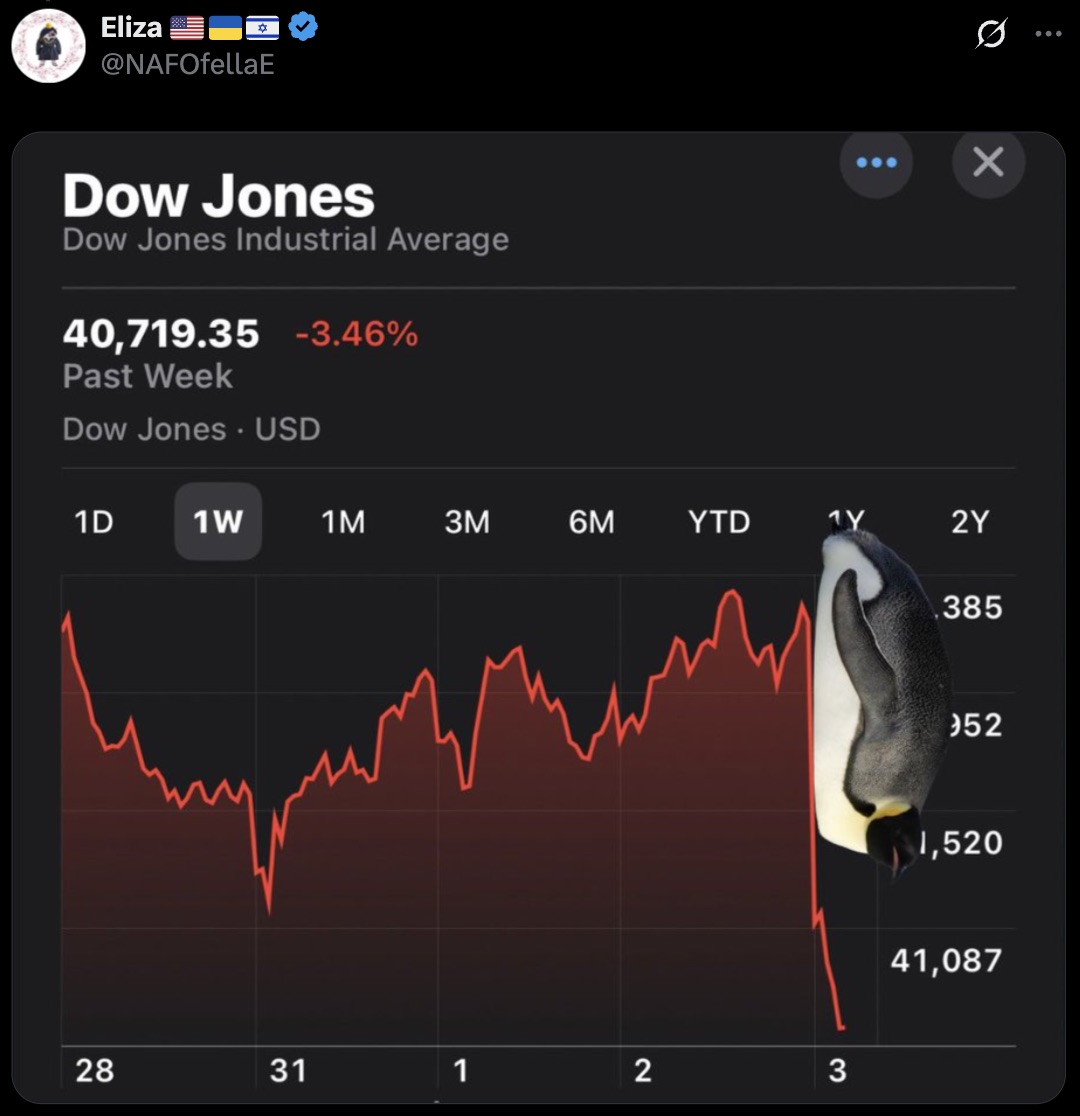
Task: Click the blue verified badge
Action: pos(303,28)
